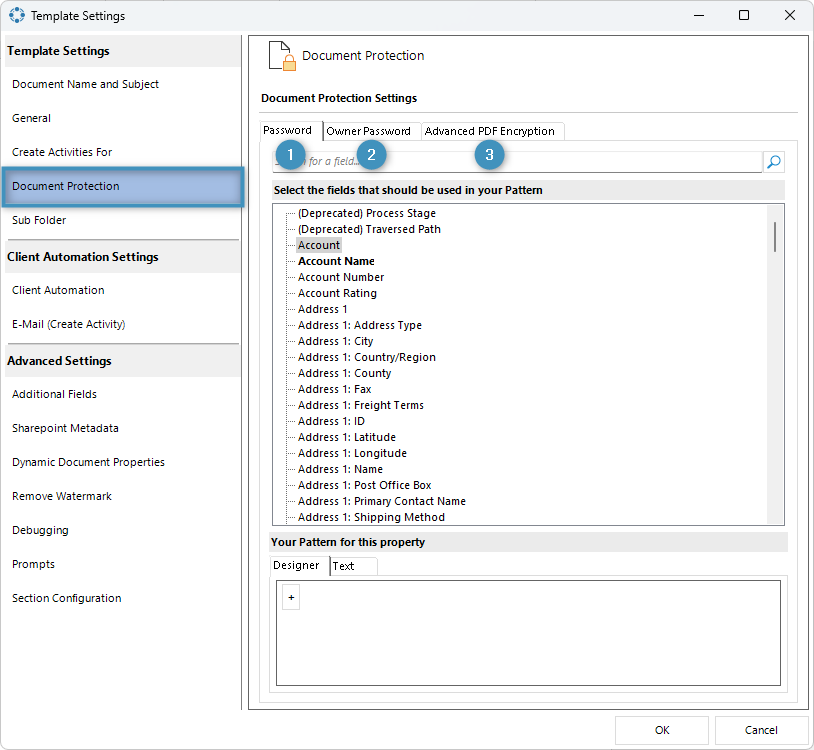Select Document Protection in sidebar
814x750 pixels.
click(123, 186)
